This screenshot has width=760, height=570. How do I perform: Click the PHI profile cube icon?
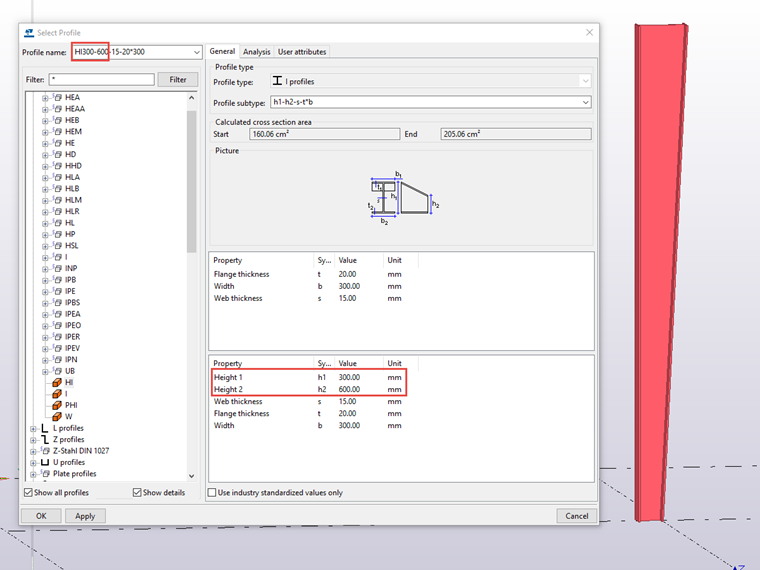[x=57, y=405]
